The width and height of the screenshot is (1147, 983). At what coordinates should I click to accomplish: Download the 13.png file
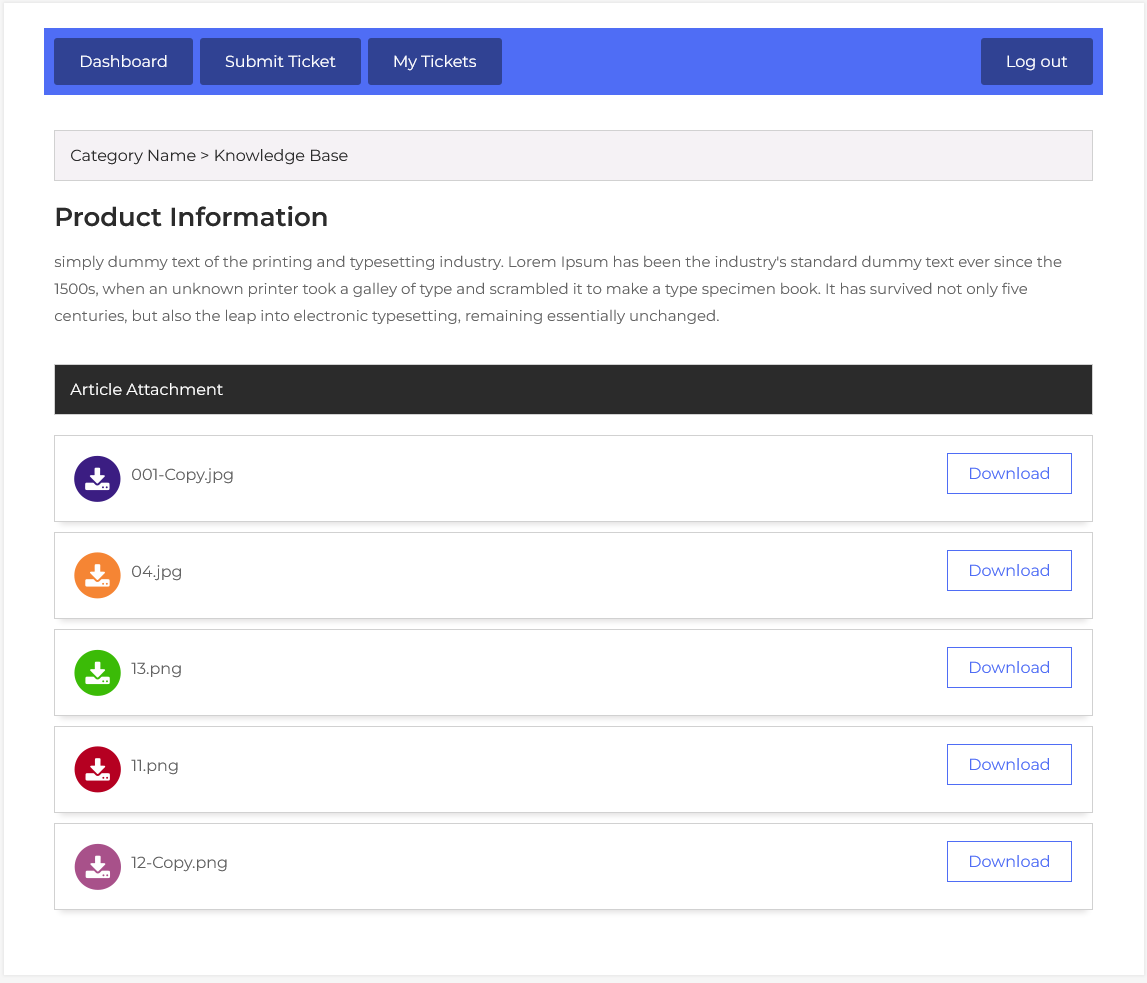[1008, 668]
